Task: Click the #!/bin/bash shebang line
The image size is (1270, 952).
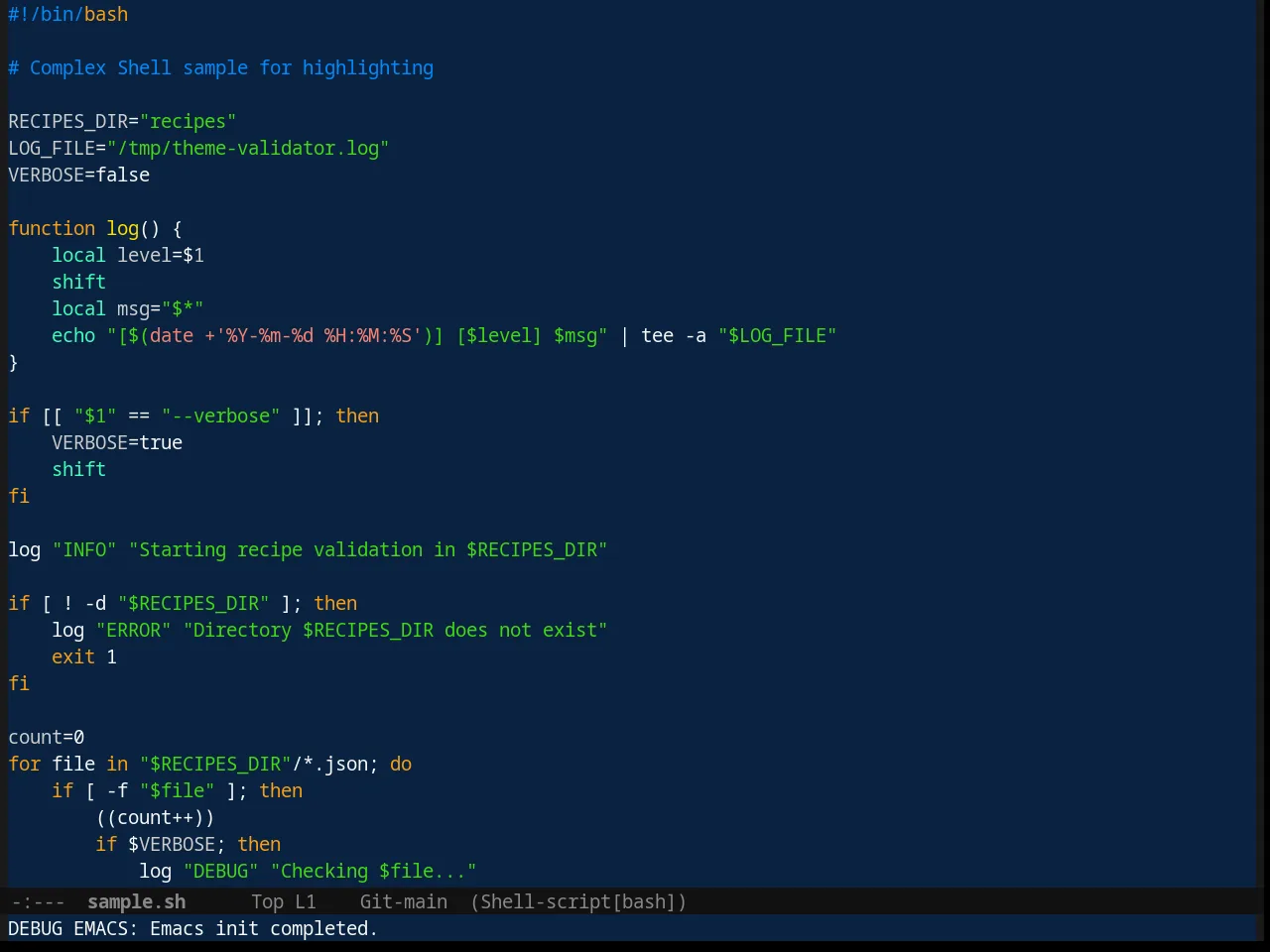Action: click(x=68, y=14)
